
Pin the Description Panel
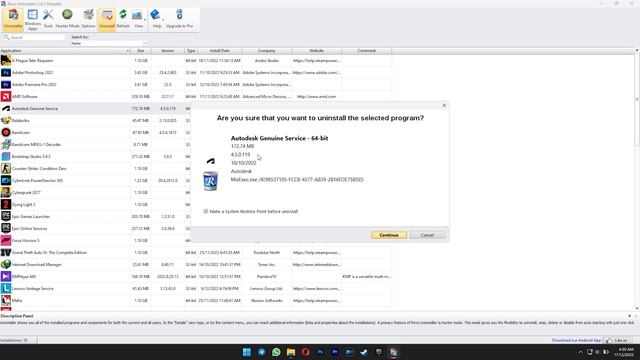[x=629, y=316]
